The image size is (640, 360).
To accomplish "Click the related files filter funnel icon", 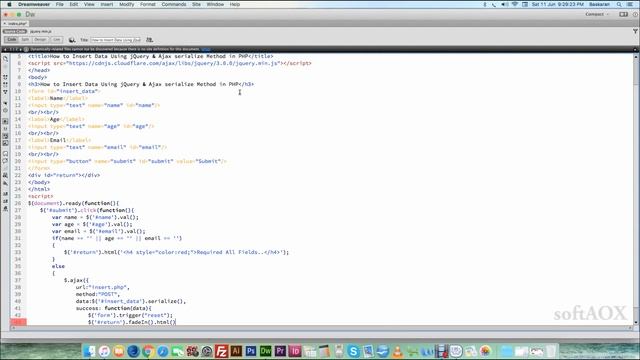I will click(x=635, y=31).
